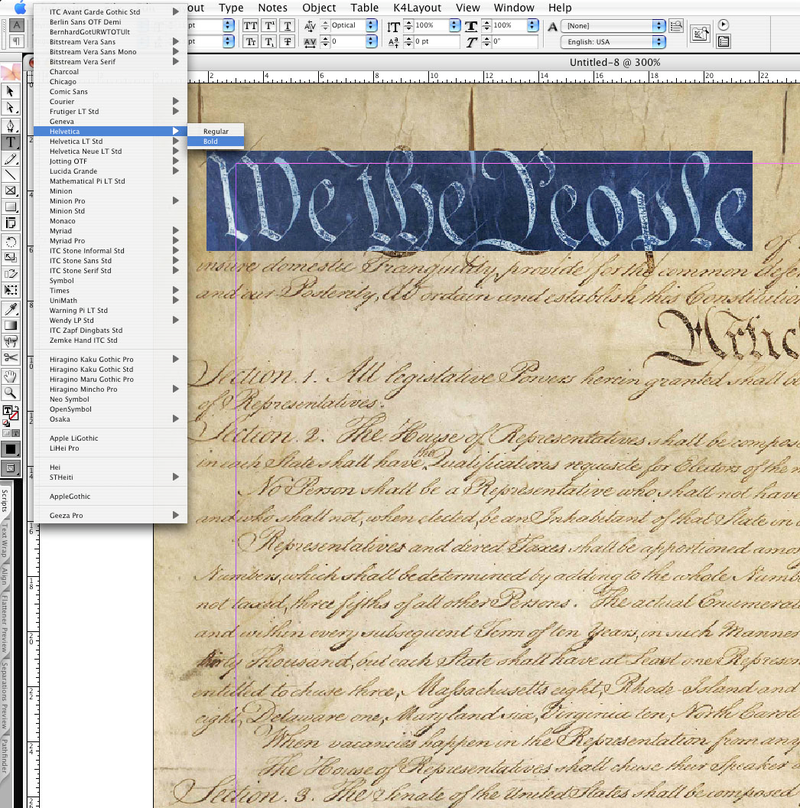
Task: Click the swap fill and stroke arrow
Action: (x=17, y=409)
